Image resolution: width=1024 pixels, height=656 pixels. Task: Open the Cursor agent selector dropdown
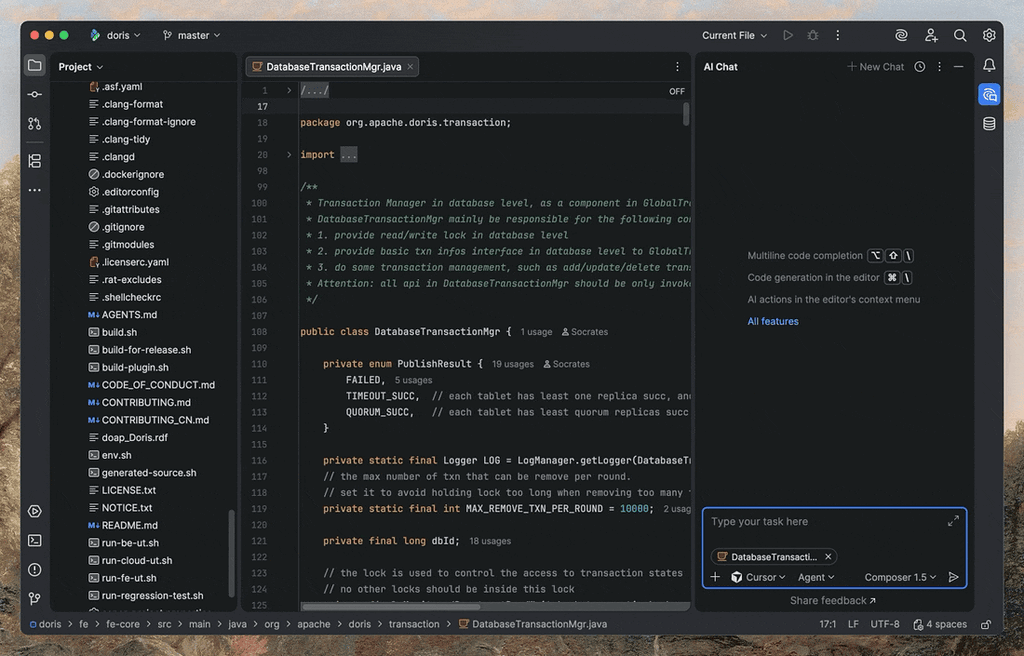tap(758, 577)
